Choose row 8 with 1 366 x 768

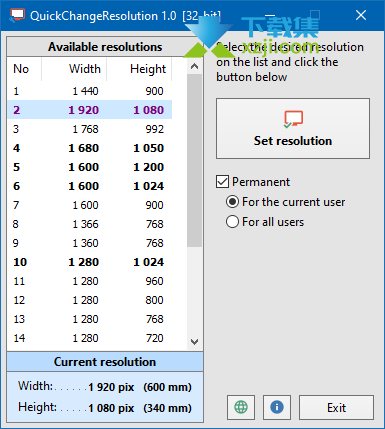(x=90, y=224)
